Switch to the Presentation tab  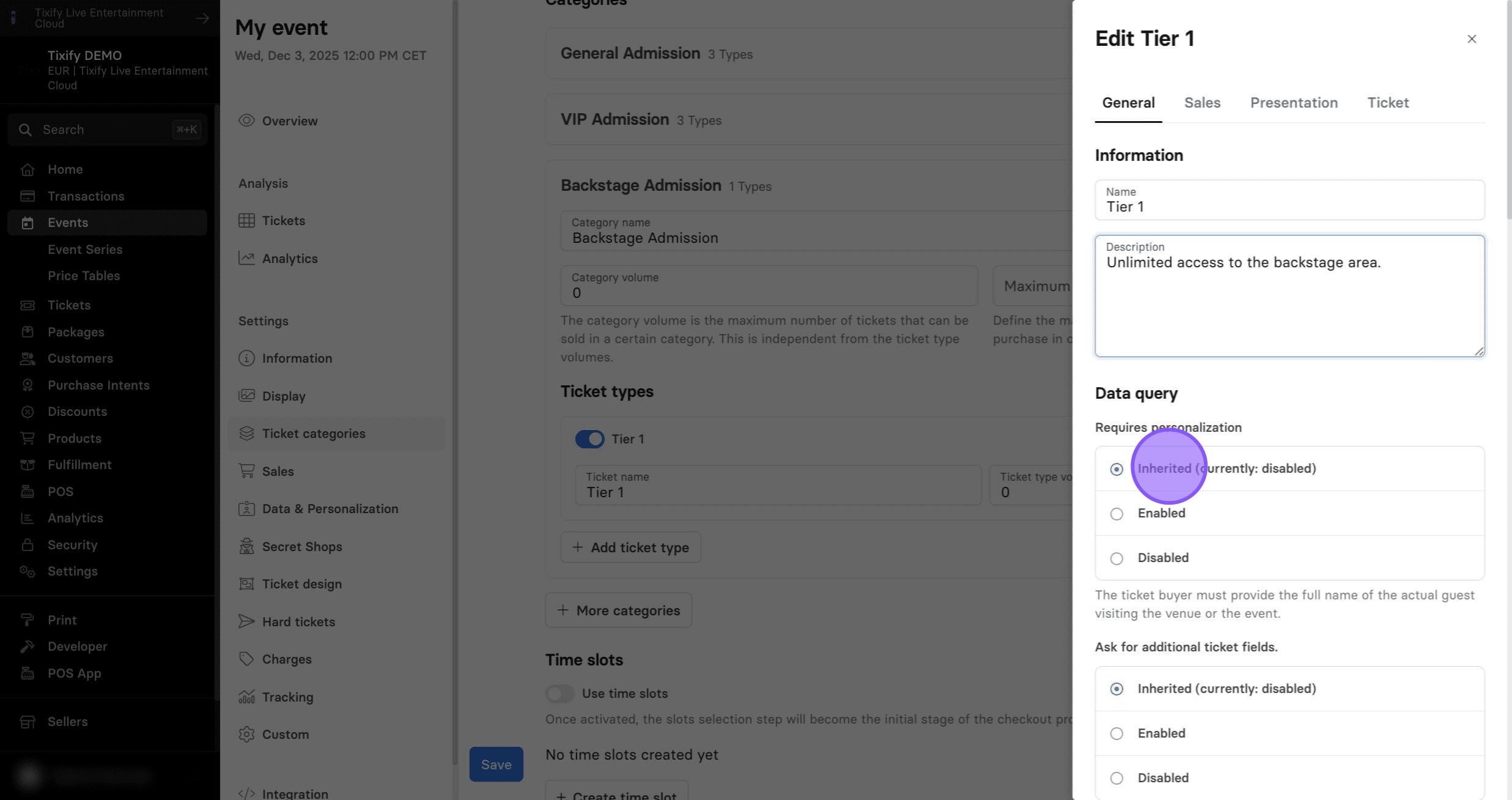point(1294,103)
